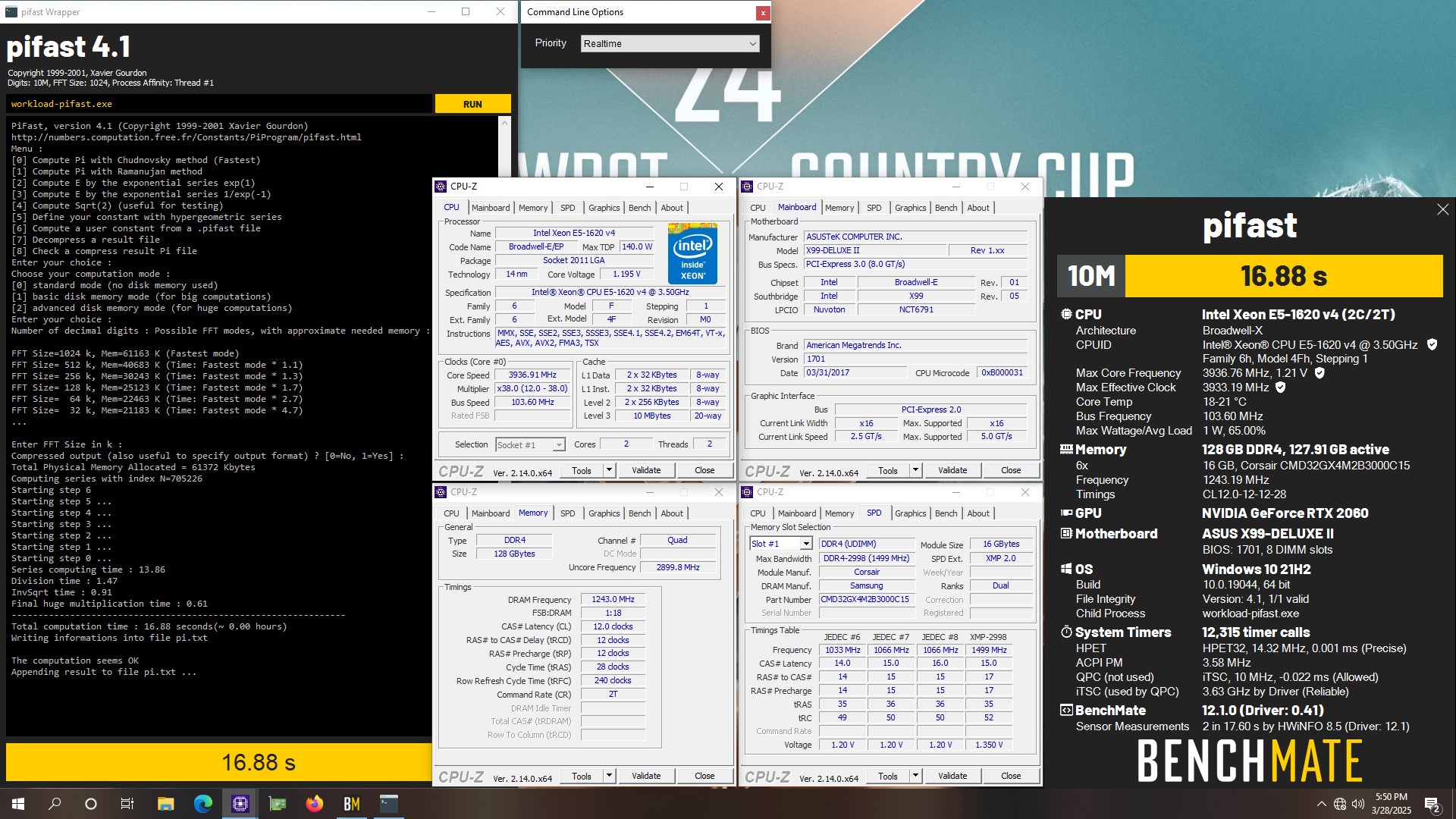The image size is (1456, 819).
Task: Click the Cortana circle icon on taskbar
Action: [x=91, y=804]
